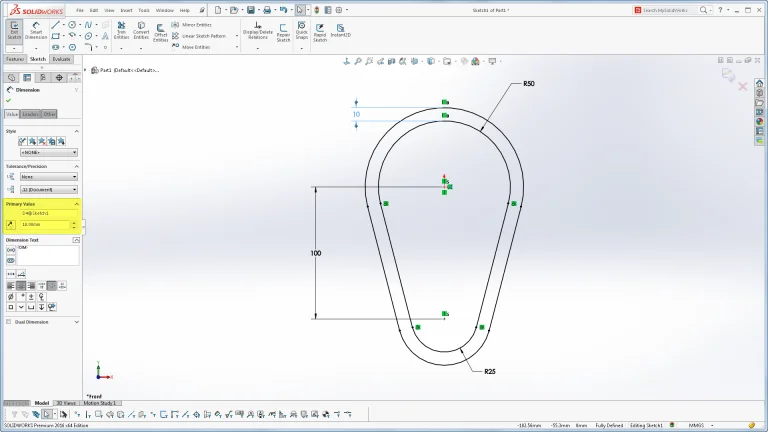
Task: Click the primary value dimension input field
Action: (47, 224)
